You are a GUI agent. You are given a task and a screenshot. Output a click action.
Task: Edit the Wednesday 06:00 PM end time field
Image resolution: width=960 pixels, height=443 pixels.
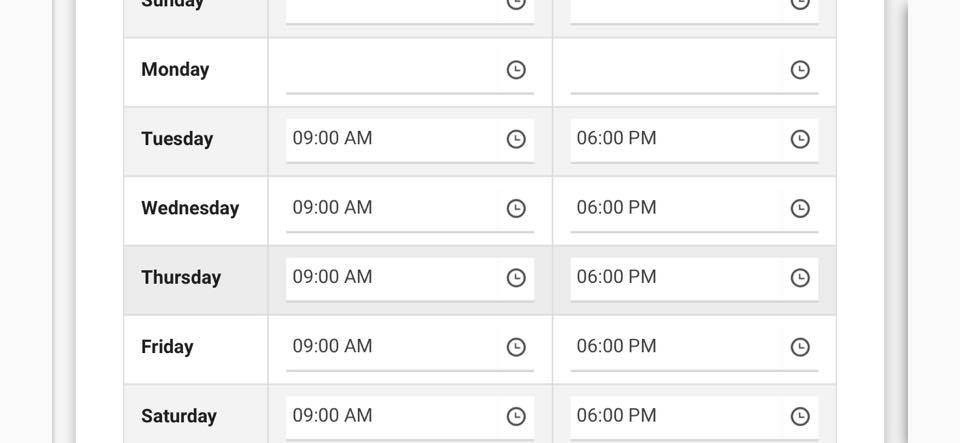[675, 208]
